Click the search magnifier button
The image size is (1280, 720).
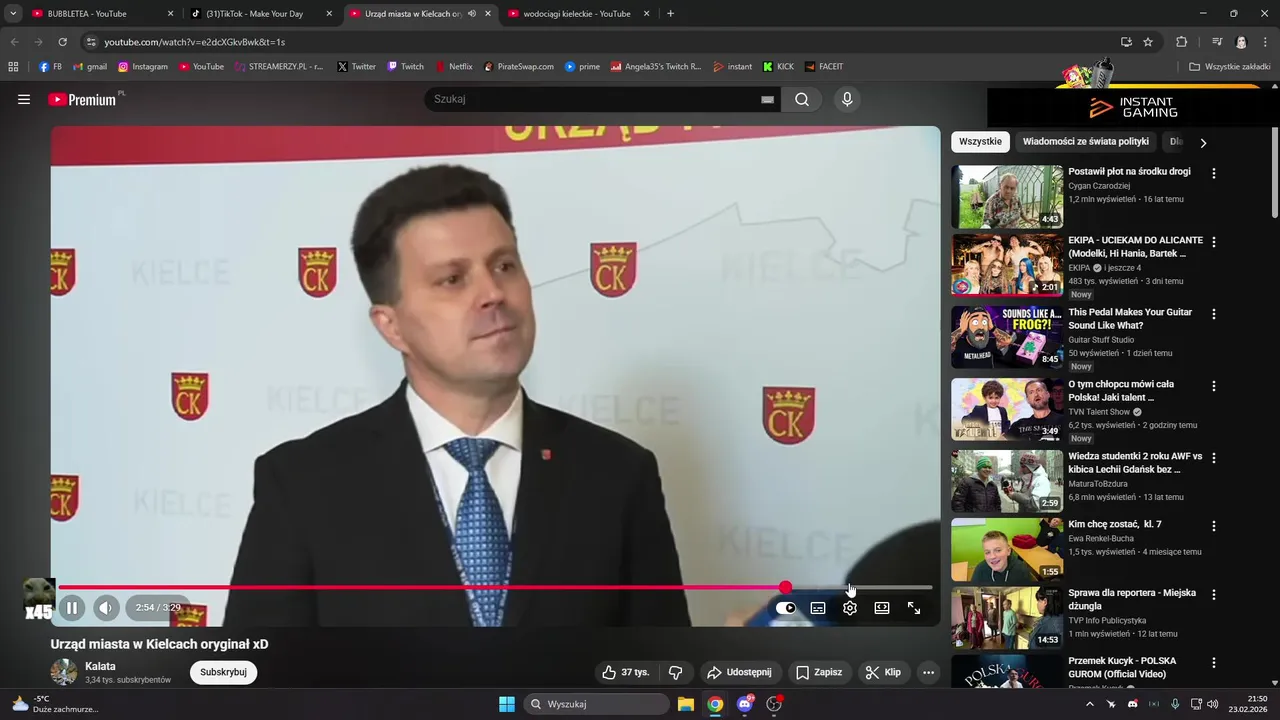tap(802, 99)
